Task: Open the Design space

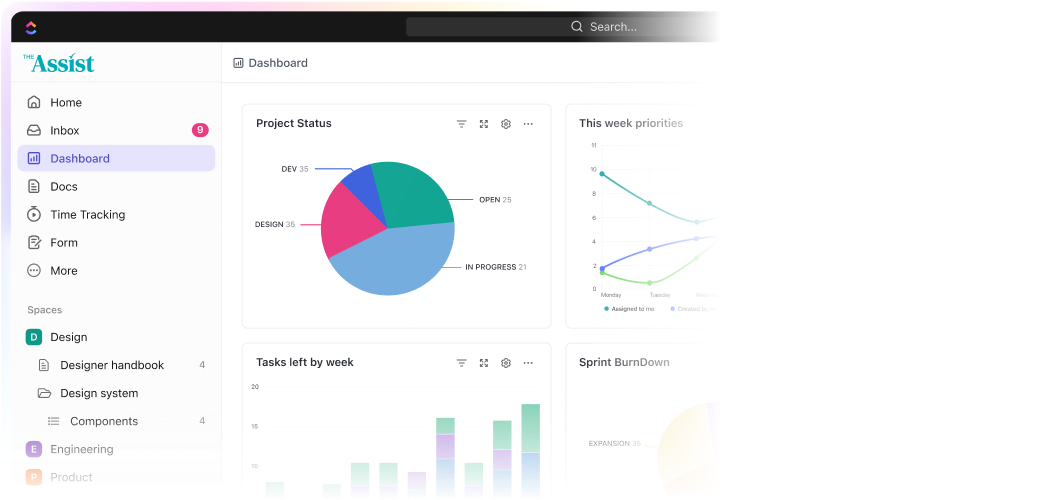Action: (x=116, y=337)
